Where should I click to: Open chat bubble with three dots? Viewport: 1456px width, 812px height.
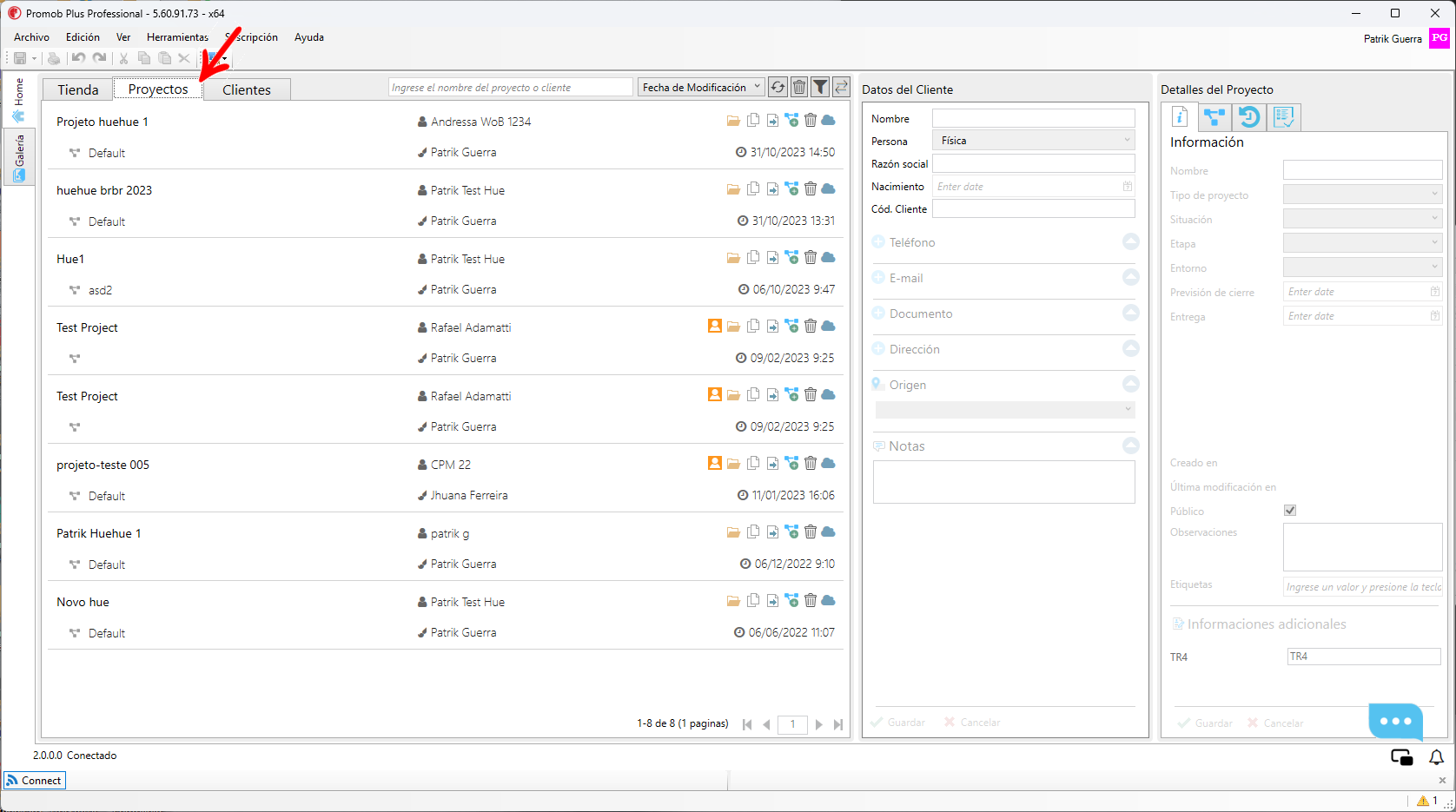click(x=1396, y=721)
